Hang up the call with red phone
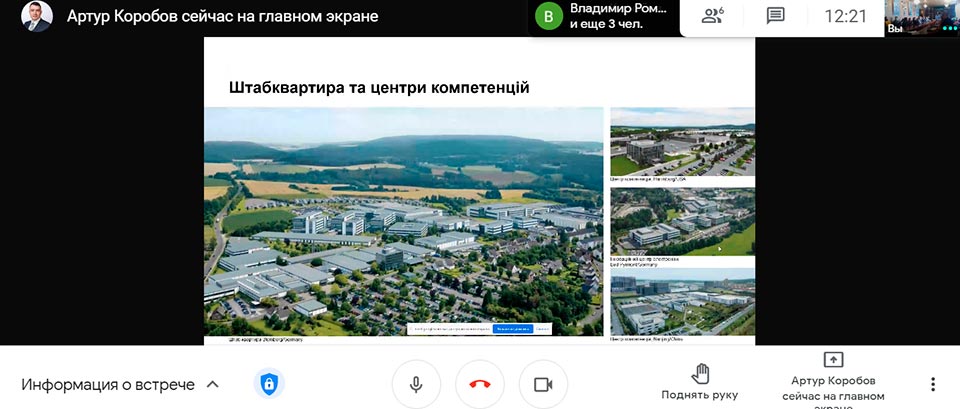This screenshot has height=409, width=960. pos(480,385)
